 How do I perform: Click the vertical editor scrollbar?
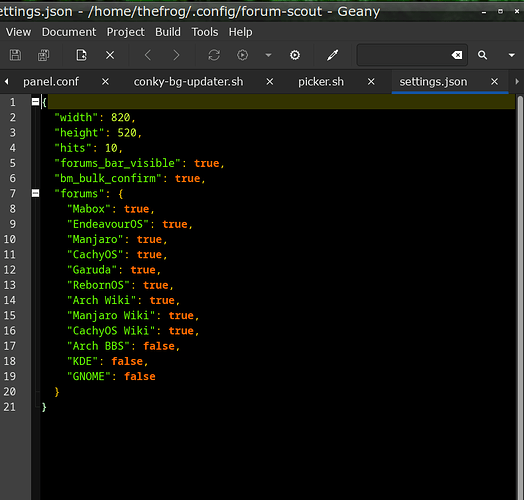[x=520, y=297]
